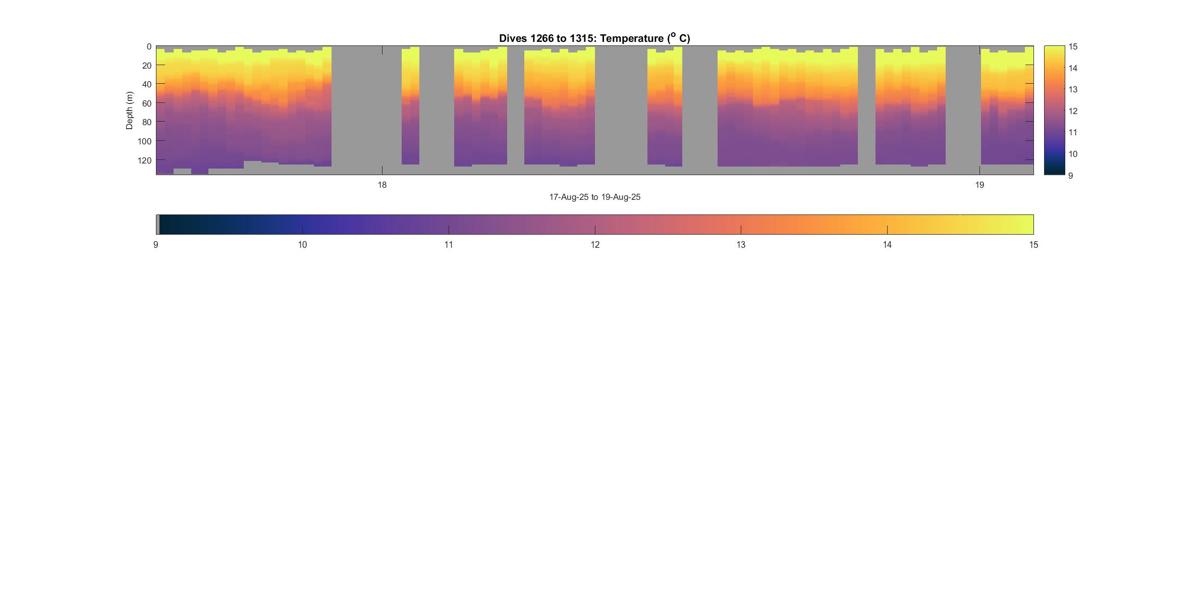1200x611 pixels.
Task: Select the '18' date tick on the x-axis
Action: [382, 185]
